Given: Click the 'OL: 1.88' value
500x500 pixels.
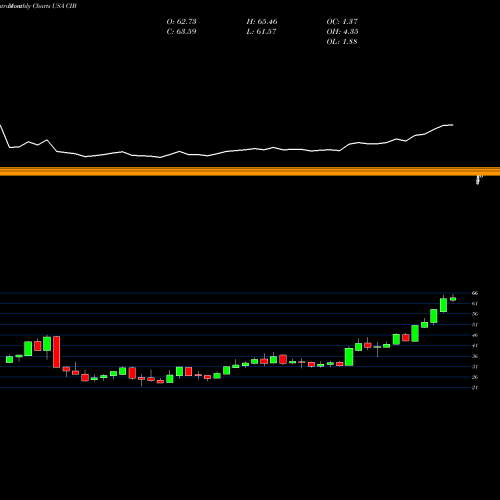Looking at the screenshot, I should (342, 42).
